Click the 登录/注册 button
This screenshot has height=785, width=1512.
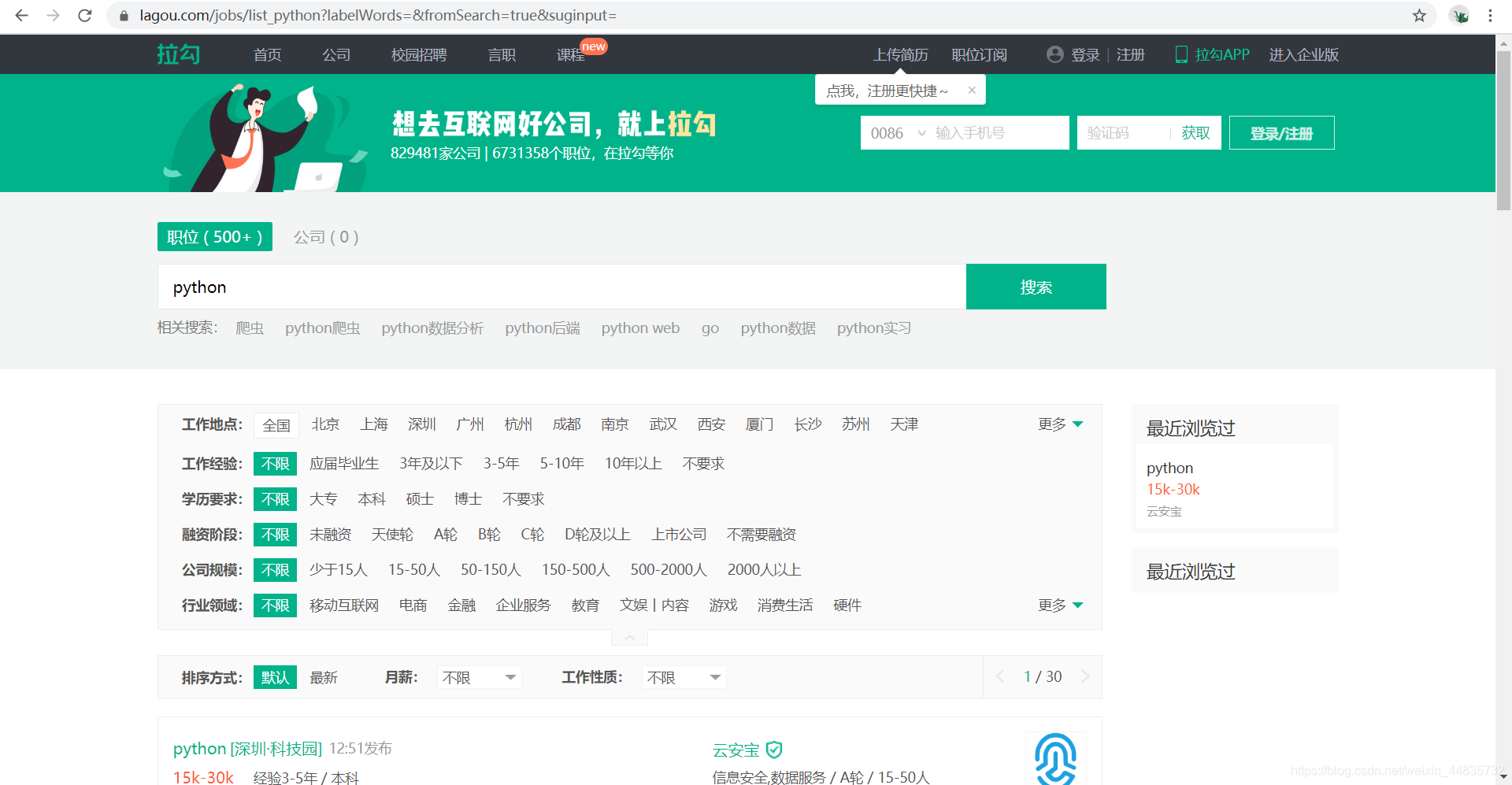(x=1281, y=132)
